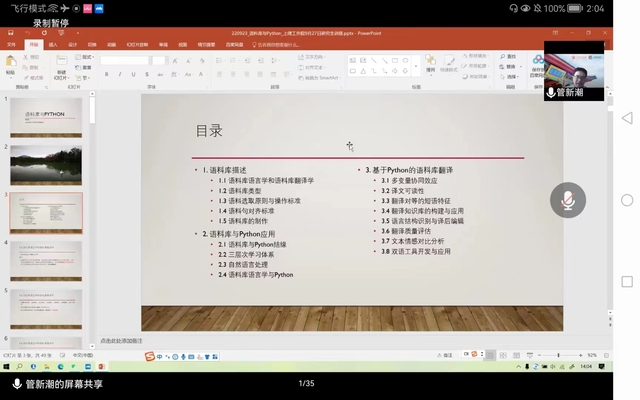The image size is (640, 400).
Task: Adjust the zoom slider in status bar
Action: coord(560,354)
